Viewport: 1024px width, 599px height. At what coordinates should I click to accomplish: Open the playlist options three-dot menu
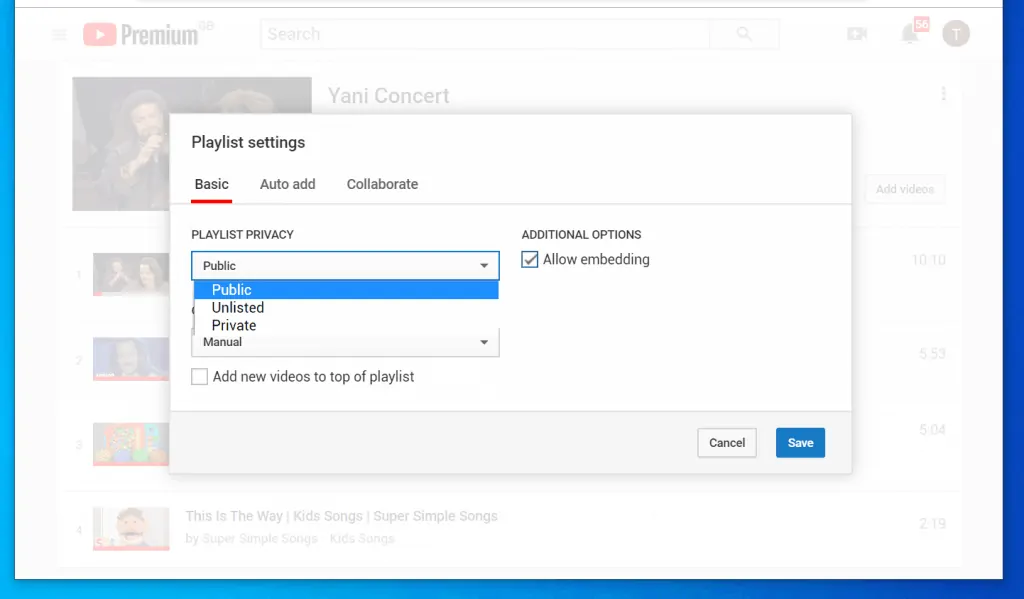(x=944, y=93)
